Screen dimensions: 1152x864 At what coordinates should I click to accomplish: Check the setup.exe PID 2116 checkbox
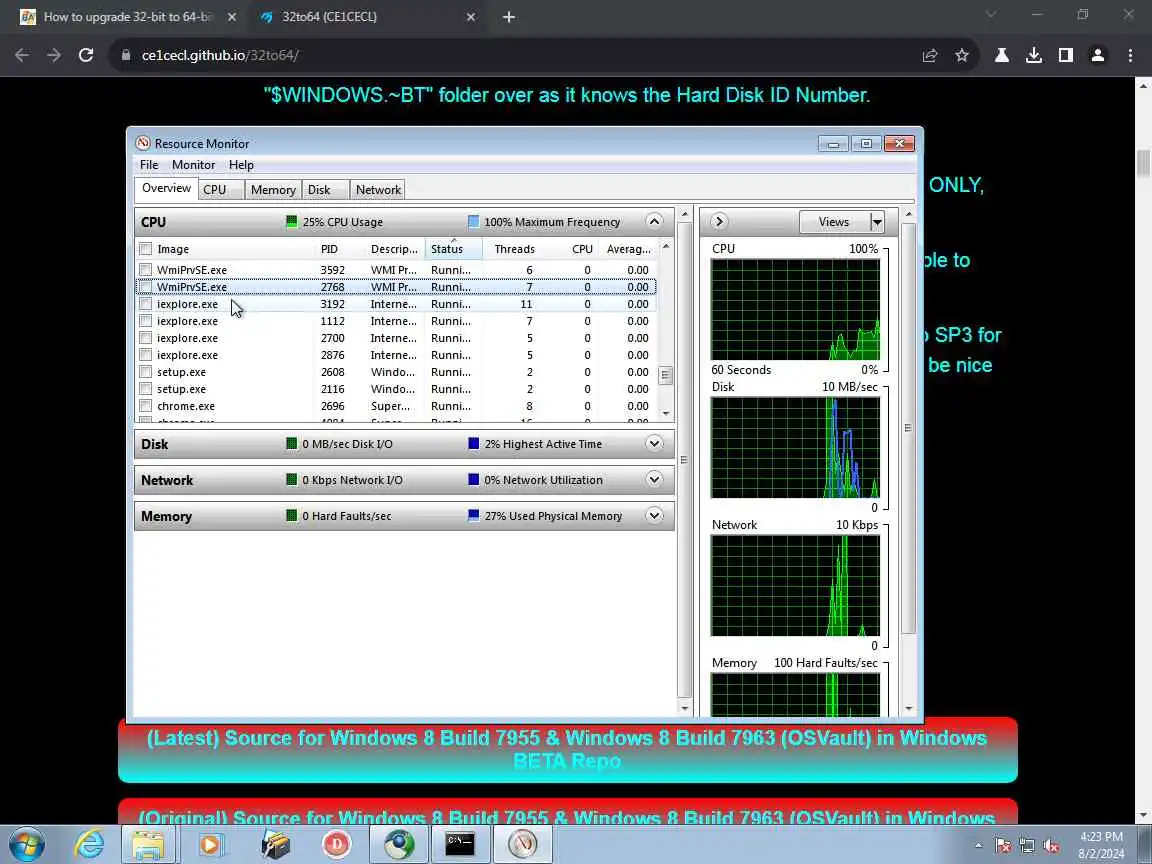[x=145, y=389]
